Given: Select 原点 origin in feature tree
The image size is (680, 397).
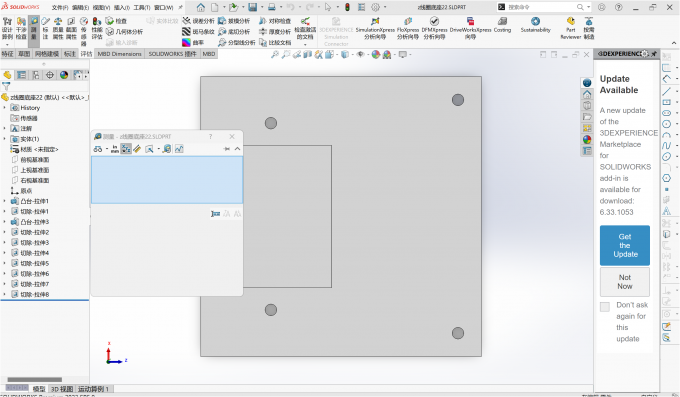Looking at the screenshot, I should (21, 191).
